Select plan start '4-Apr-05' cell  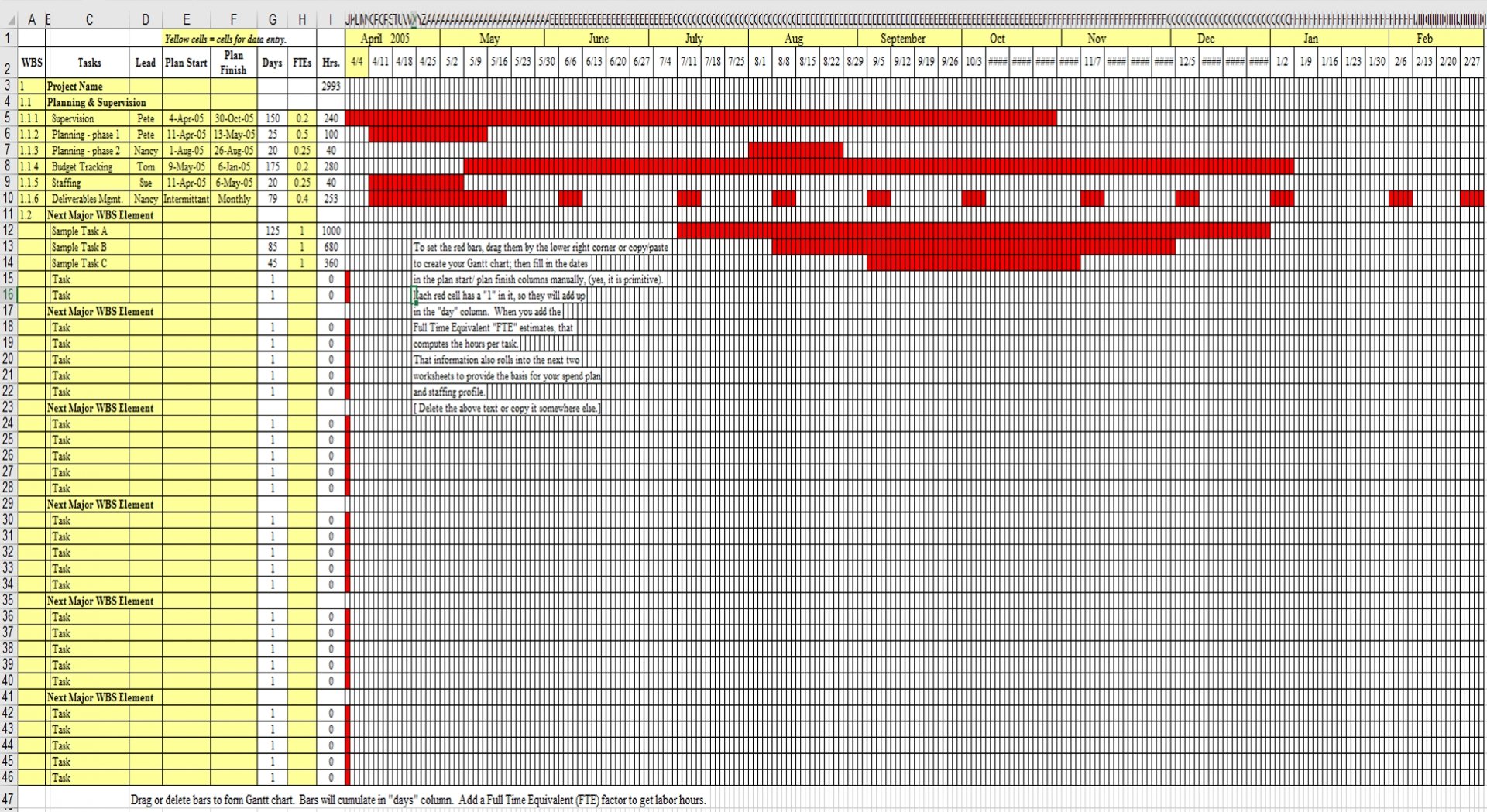pos(186,118)
